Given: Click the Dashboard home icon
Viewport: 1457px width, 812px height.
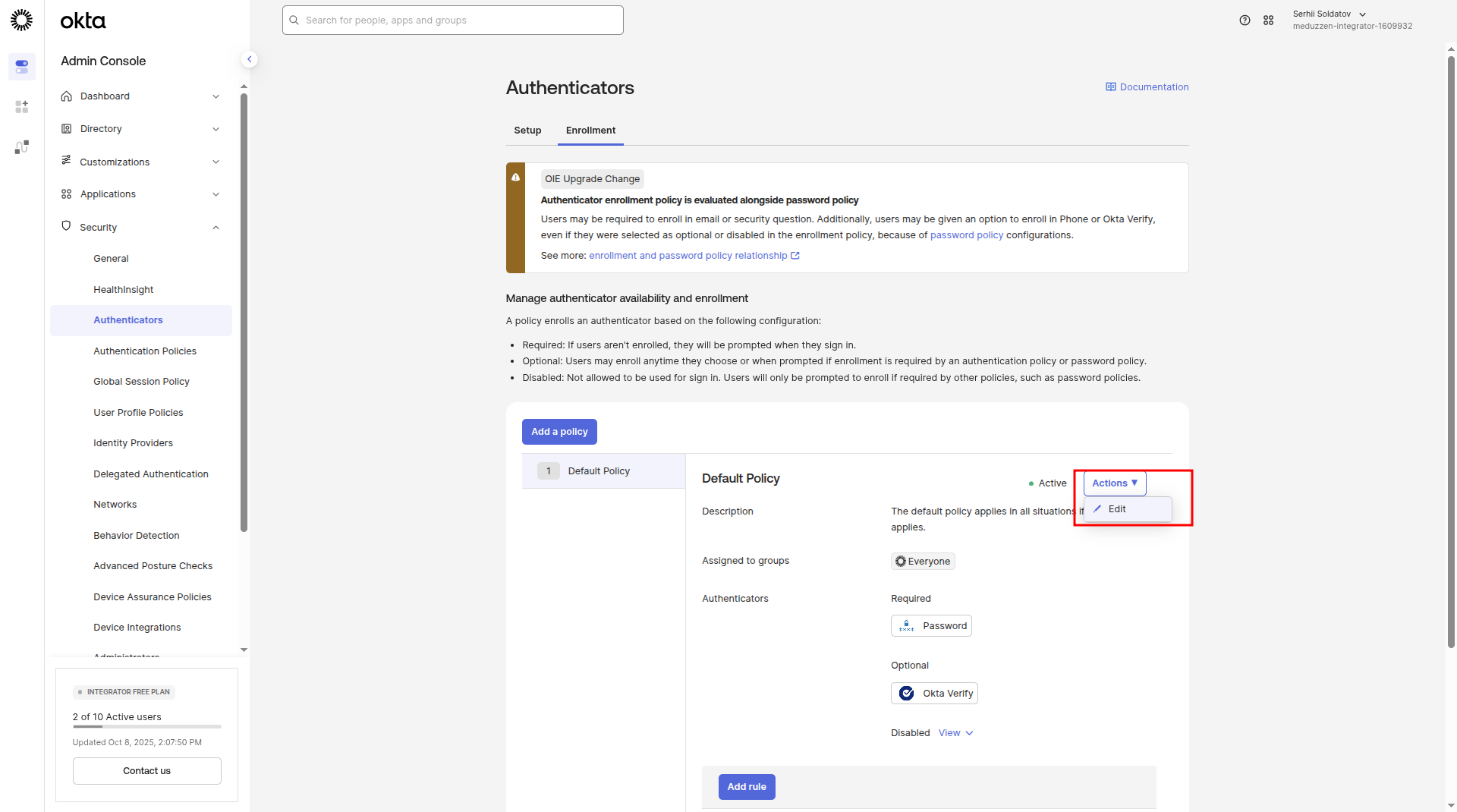Looking at the screenshot, I should (x=67, y=96).
